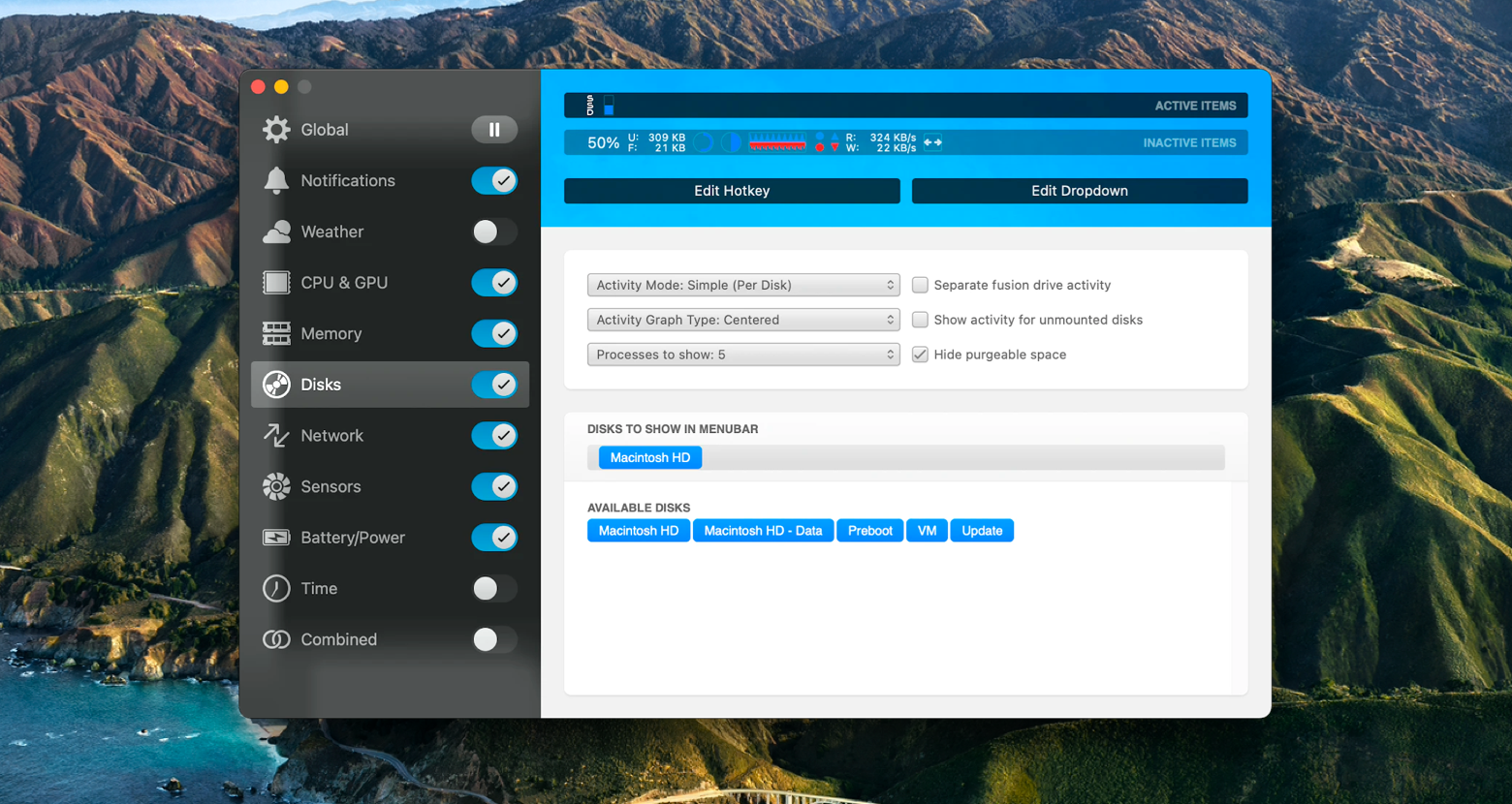Viewport: 1512px width, 804px height.
Task: Click the Edit Hotkey button
Action: pos(732,191)
